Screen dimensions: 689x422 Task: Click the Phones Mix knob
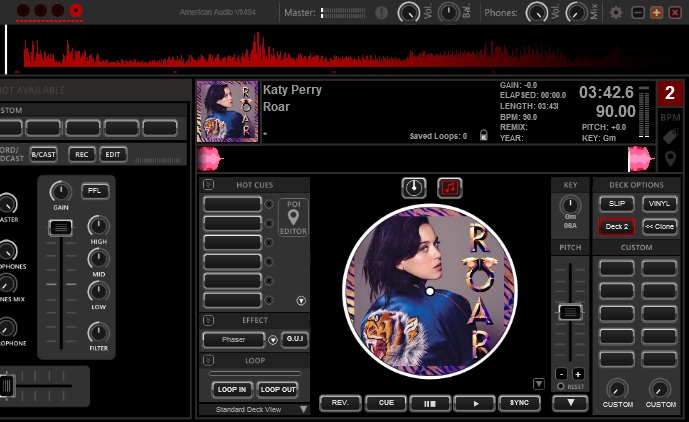pos(576,13)
